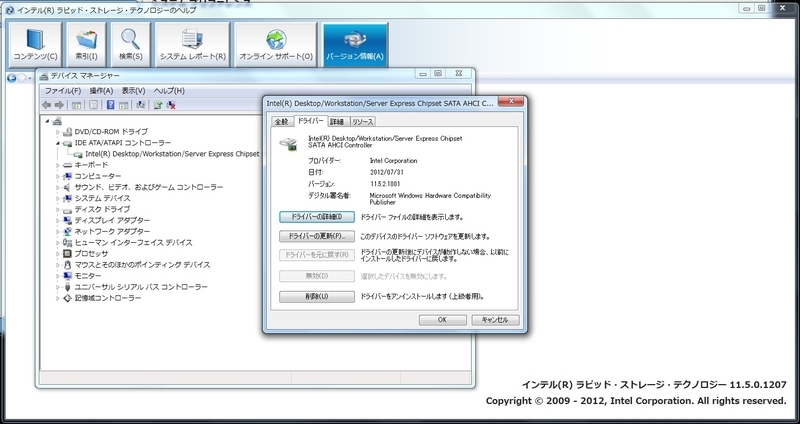
Task: Expand ディスク ドライブ node
Action: click(x=58, y=210)
